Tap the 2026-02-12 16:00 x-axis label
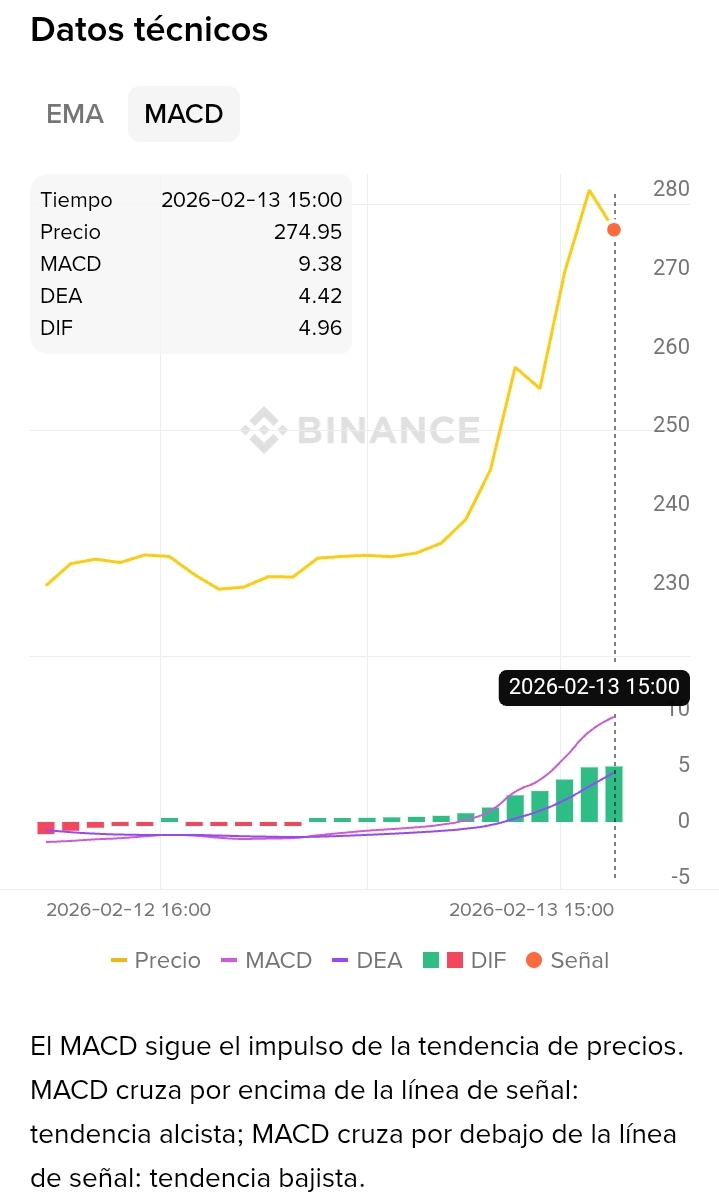 coord(128,909)
